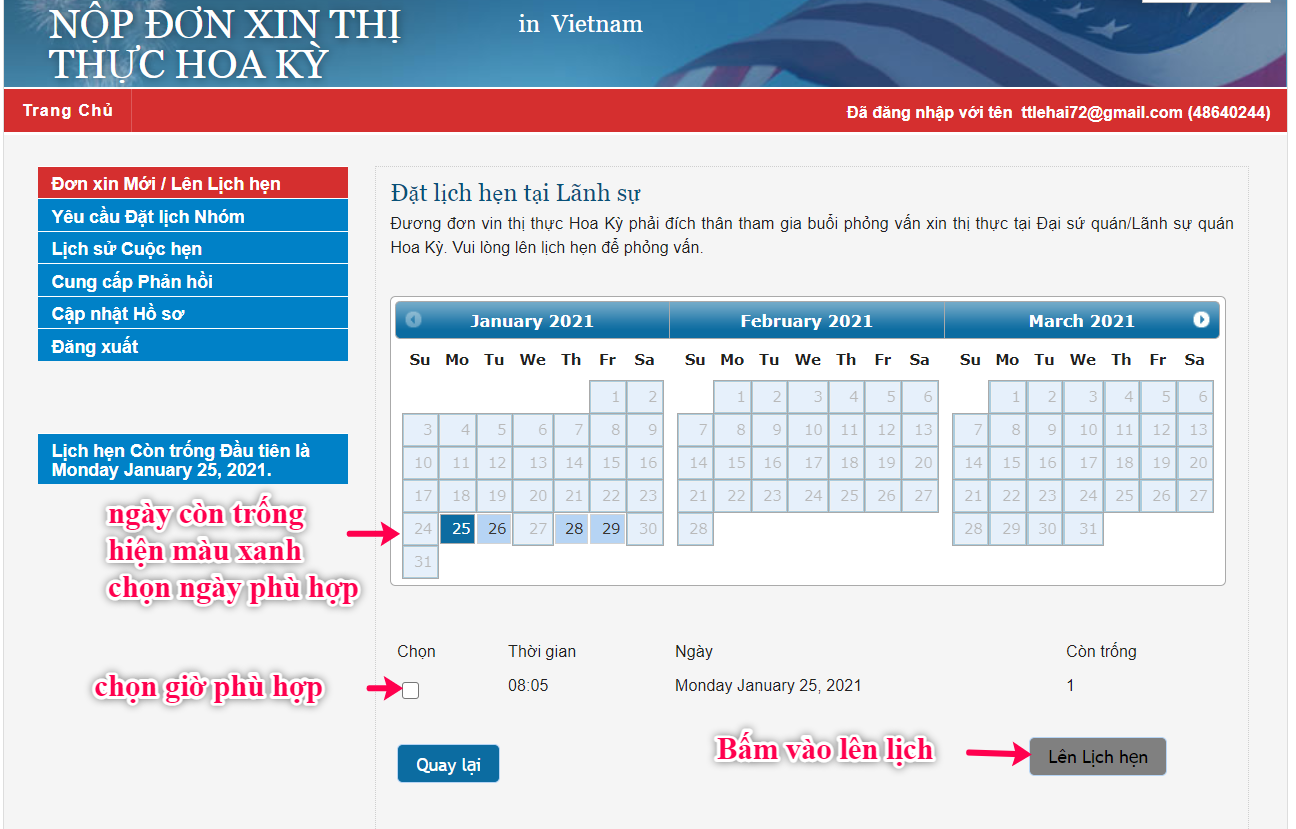The height and width of the screenshot is (829, 1296).
Task: Click the Ngày column header
Action: click(x=694, y=651)
